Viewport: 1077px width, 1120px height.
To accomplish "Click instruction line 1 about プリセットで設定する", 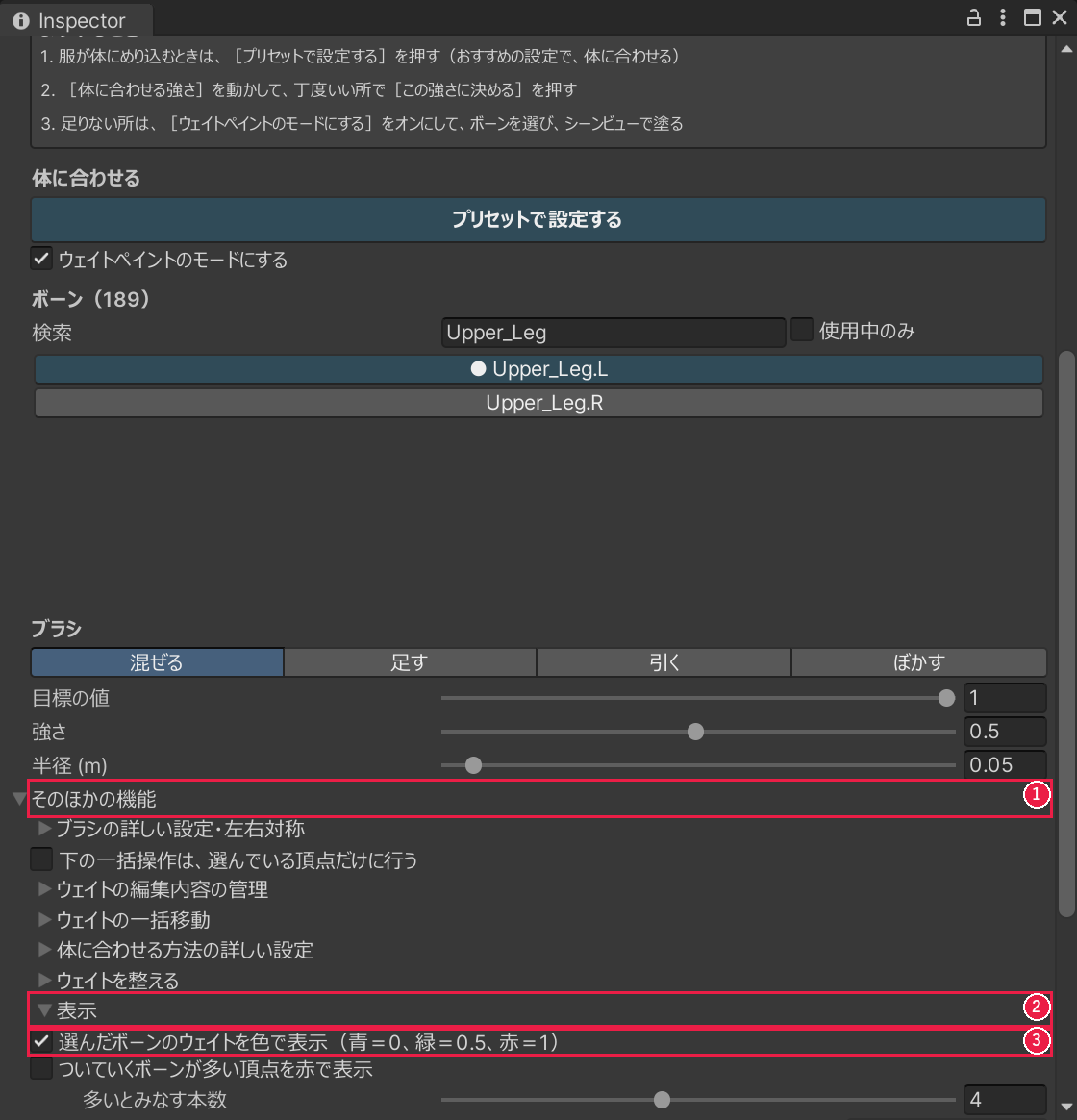I will [x=360, y=56].
